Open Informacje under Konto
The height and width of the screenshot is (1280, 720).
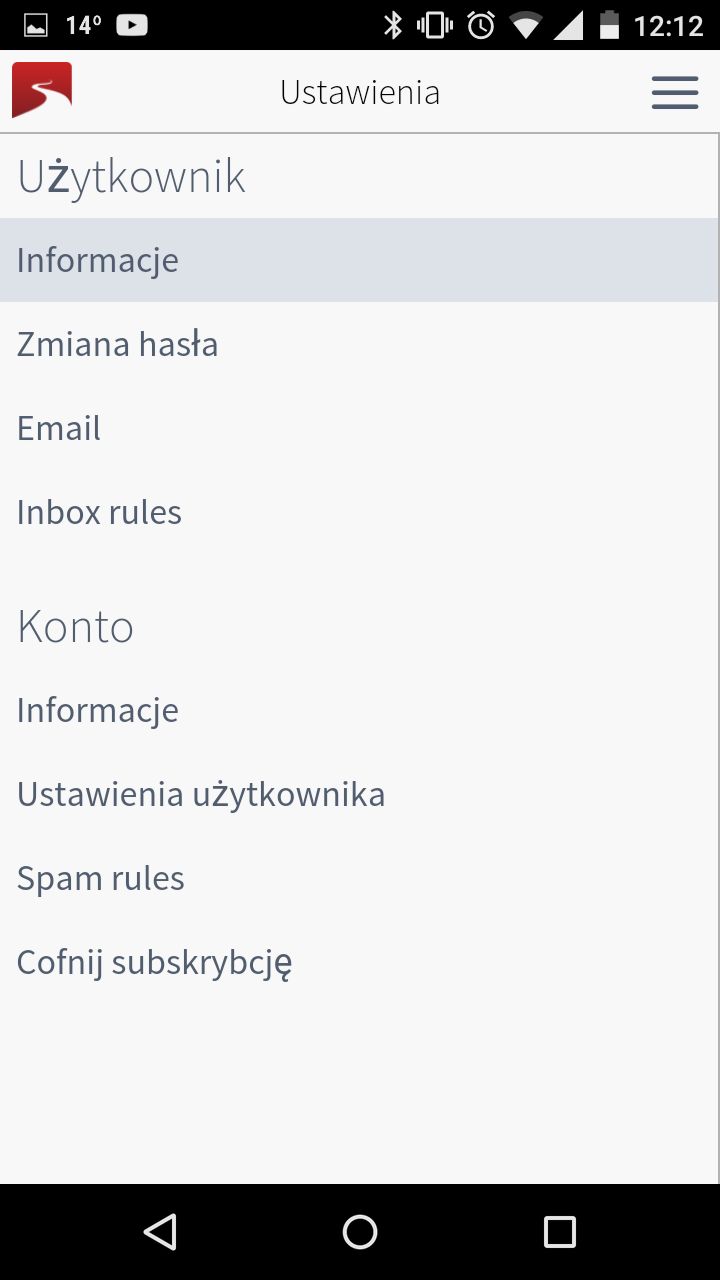click(359, 710)
